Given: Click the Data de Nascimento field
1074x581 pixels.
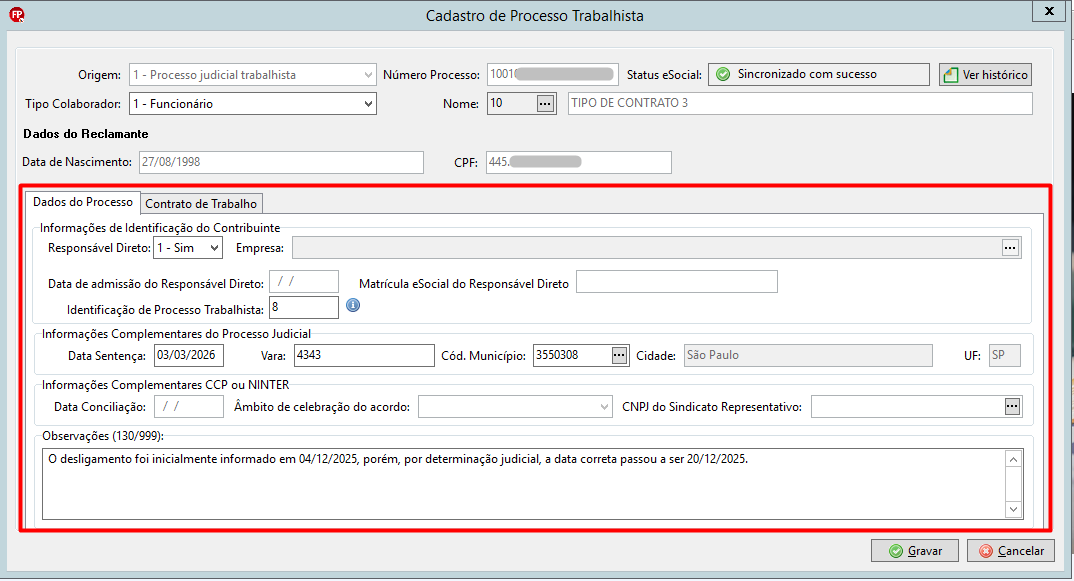Looking at the screenshot, I should coord(282,162).
